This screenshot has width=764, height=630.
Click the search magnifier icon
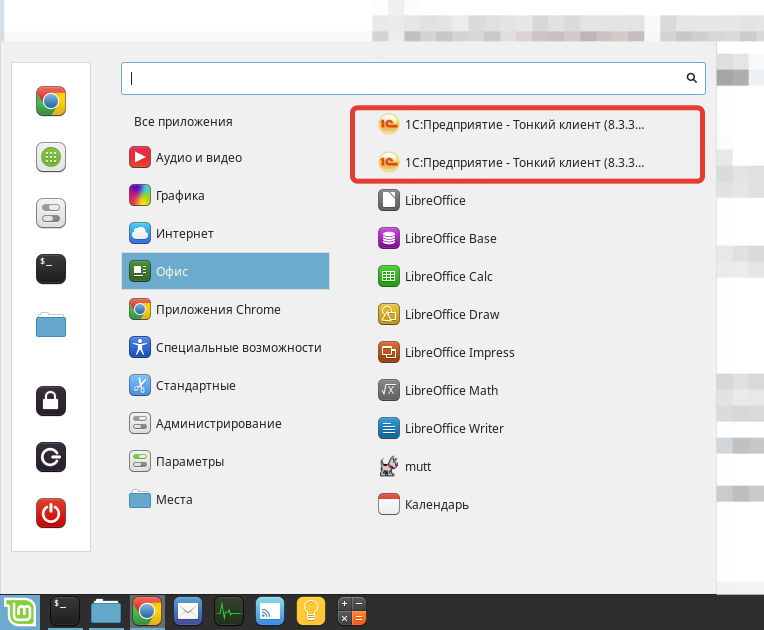[691, 78]
